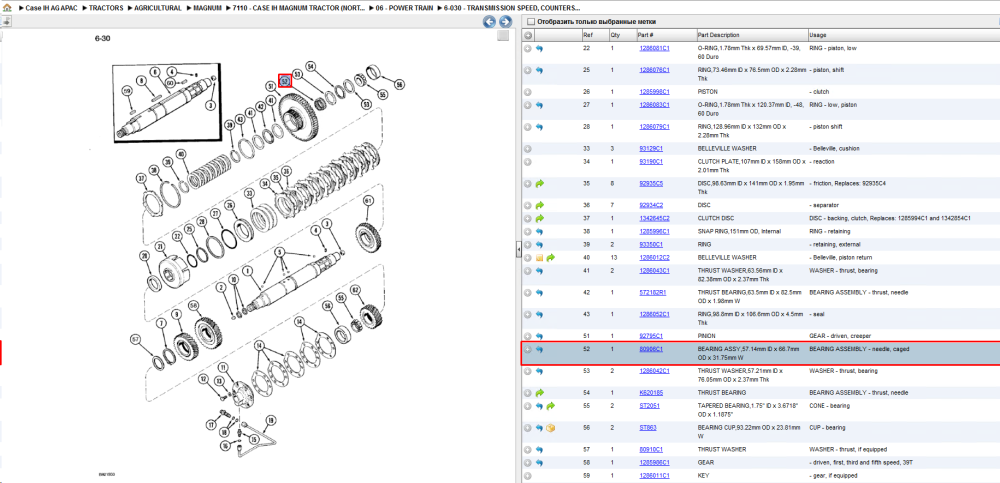Add ref 22 O-RING with plus icon
Image resolution: width=1000 pixels, height=483 pixels.
528,48
